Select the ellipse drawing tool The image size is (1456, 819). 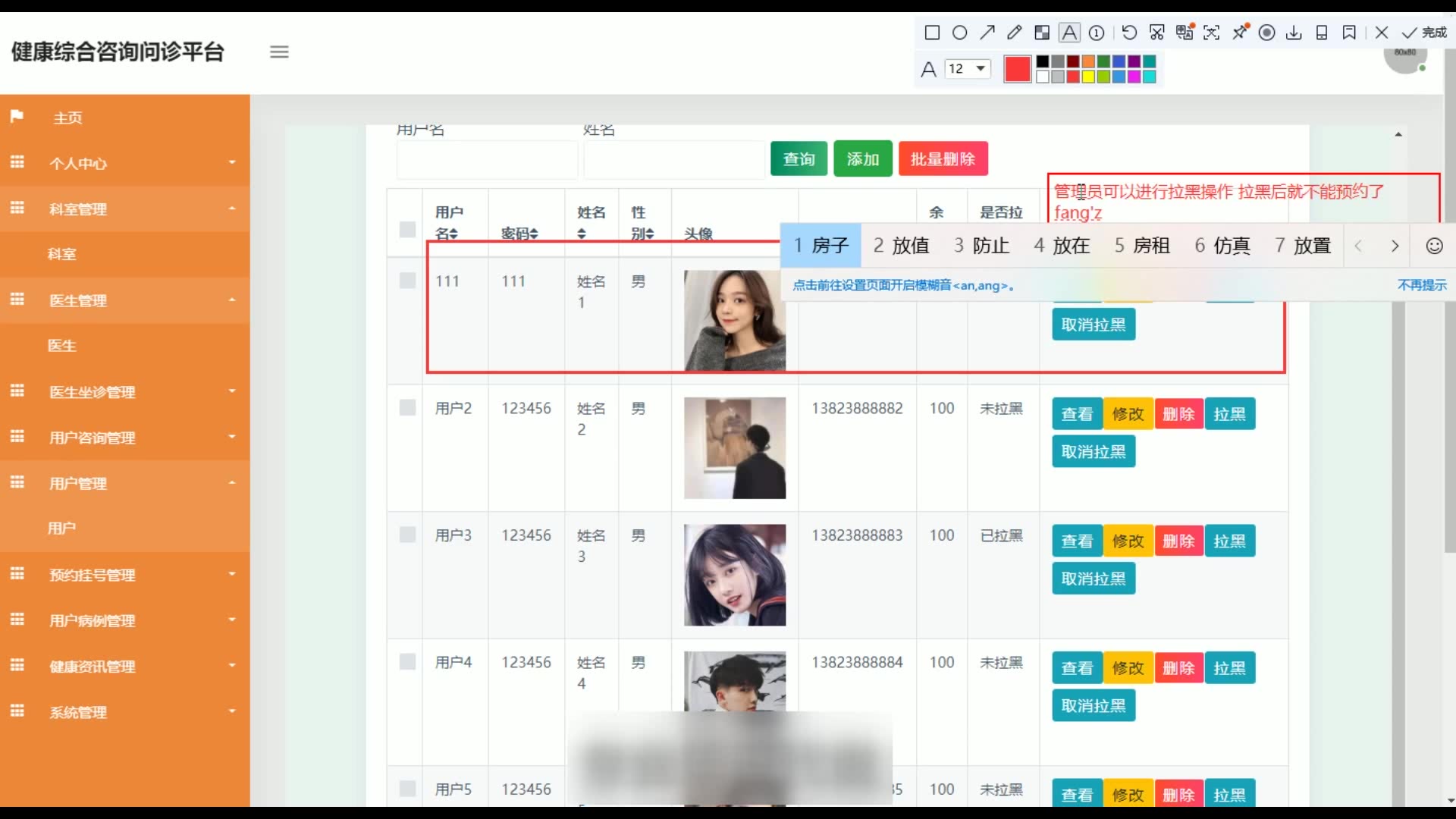click(959, 33)
